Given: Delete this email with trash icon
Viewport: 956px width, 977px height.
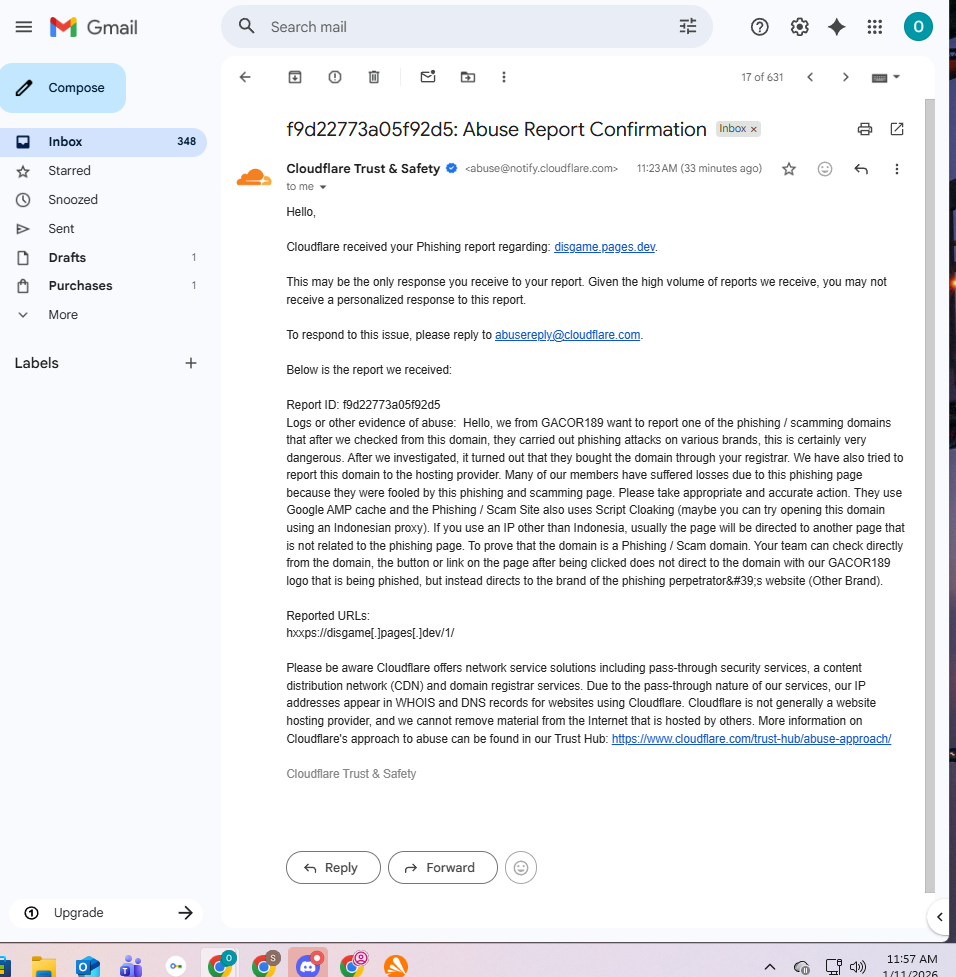Looking at the screenshot, I should pyautogui.click(x=373, y=77).
